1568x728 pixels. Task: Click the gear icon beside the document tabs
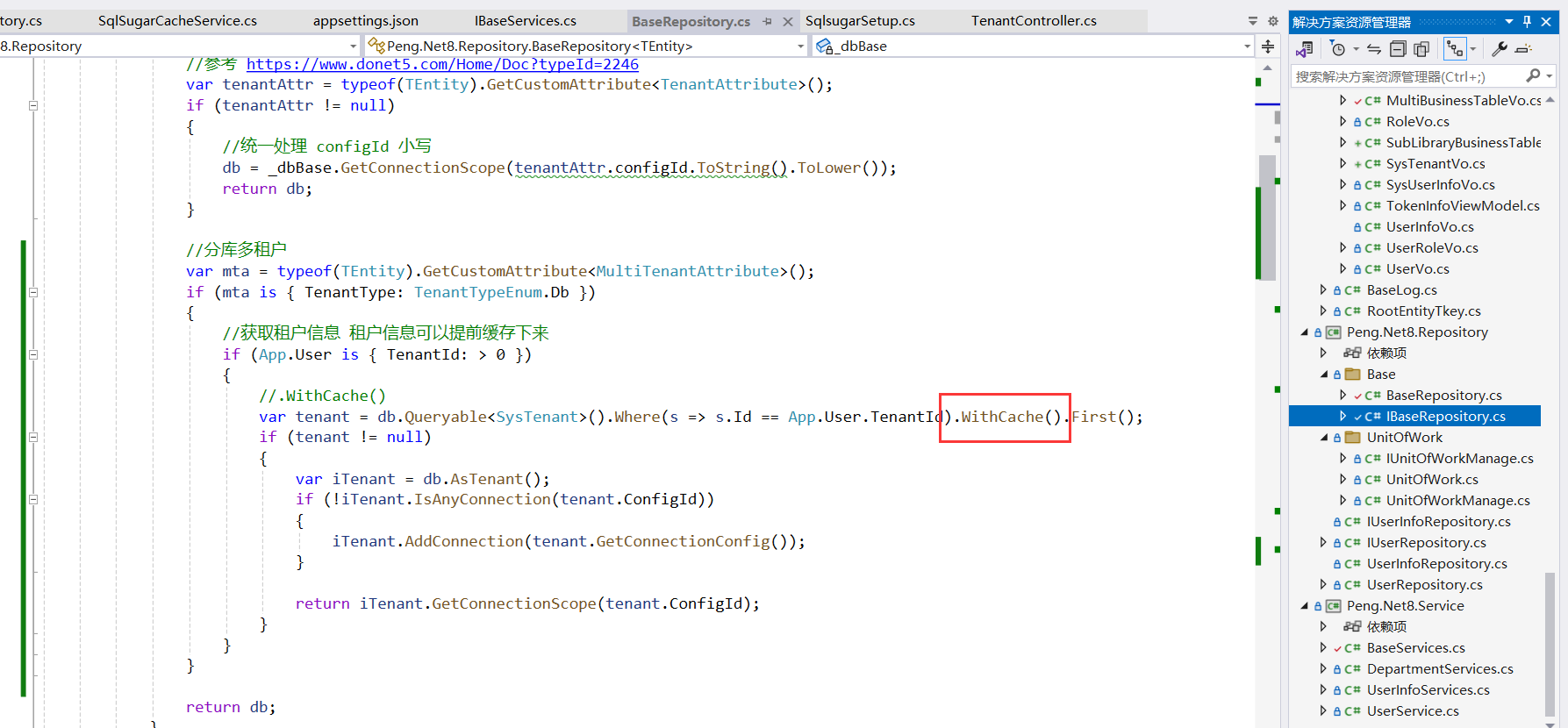click(1273, 21)
